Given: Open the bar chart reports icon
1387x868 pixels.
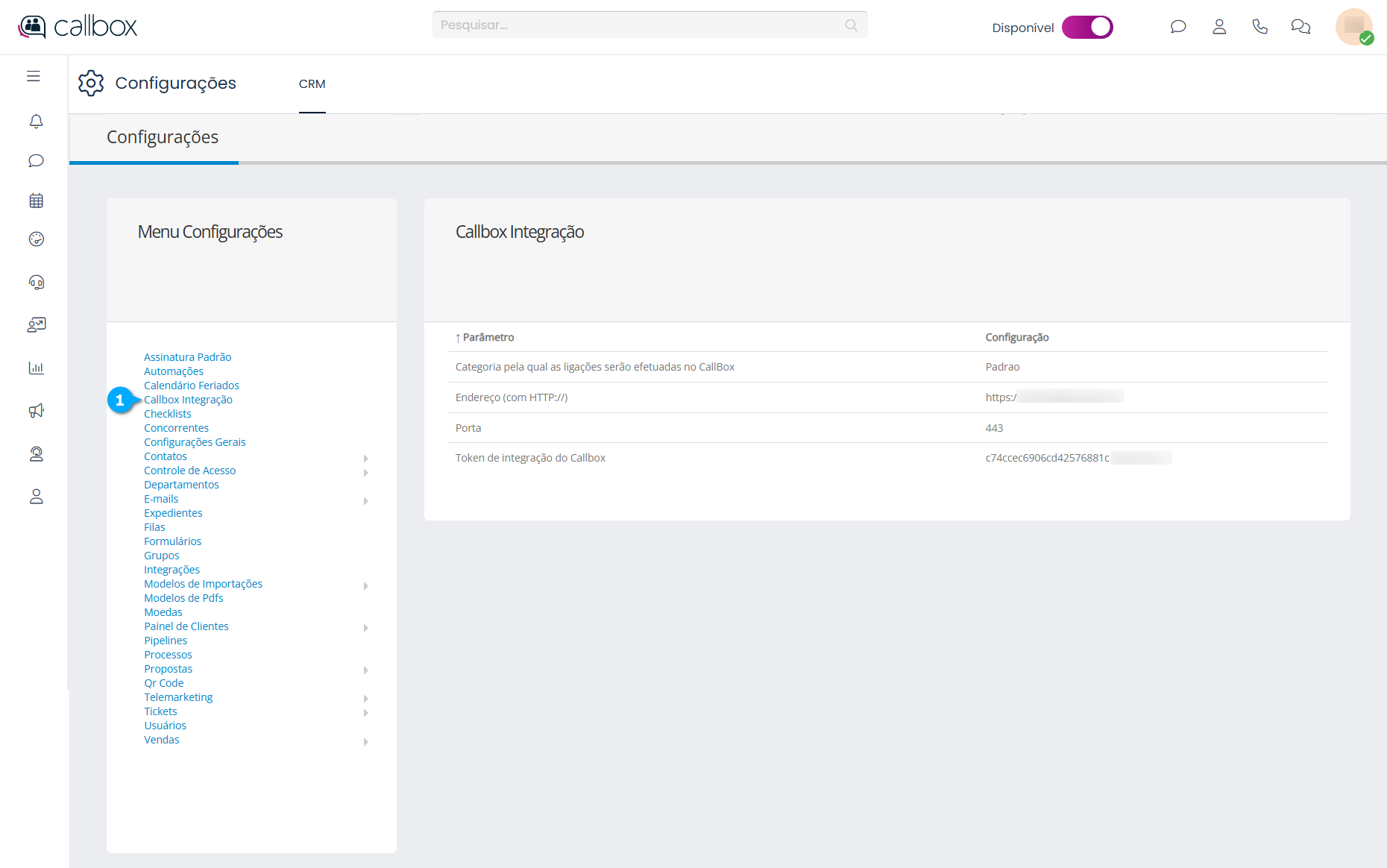Looking at the screenshot, I should (36, 368).
